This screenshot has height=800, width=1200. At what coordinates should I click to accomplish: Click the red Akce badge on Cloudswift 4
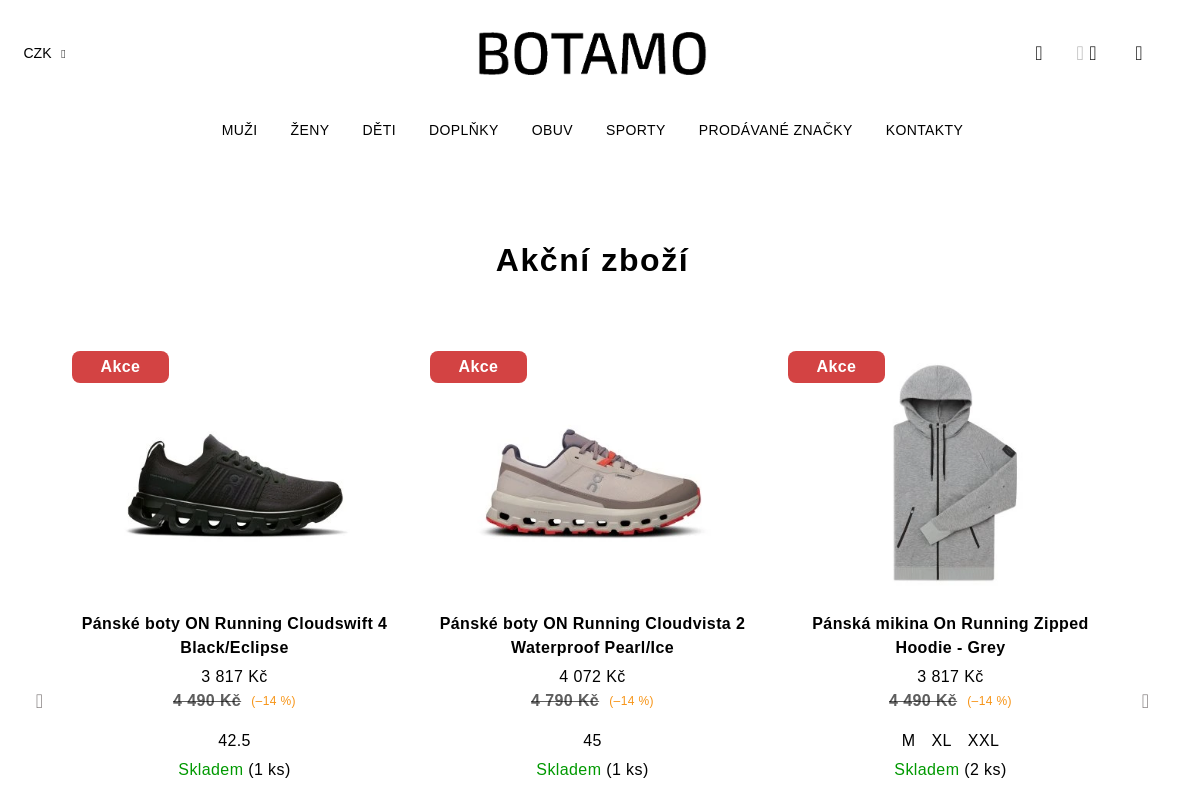tap(120, 367)
